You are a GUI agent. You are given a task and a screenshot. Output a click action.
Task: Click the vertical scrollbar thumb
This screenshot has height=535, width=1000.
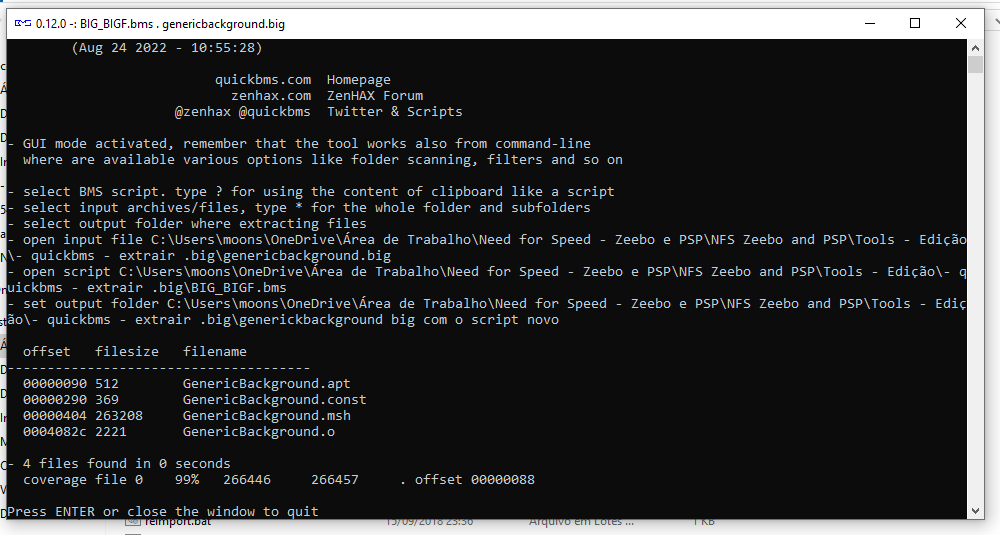976,65
